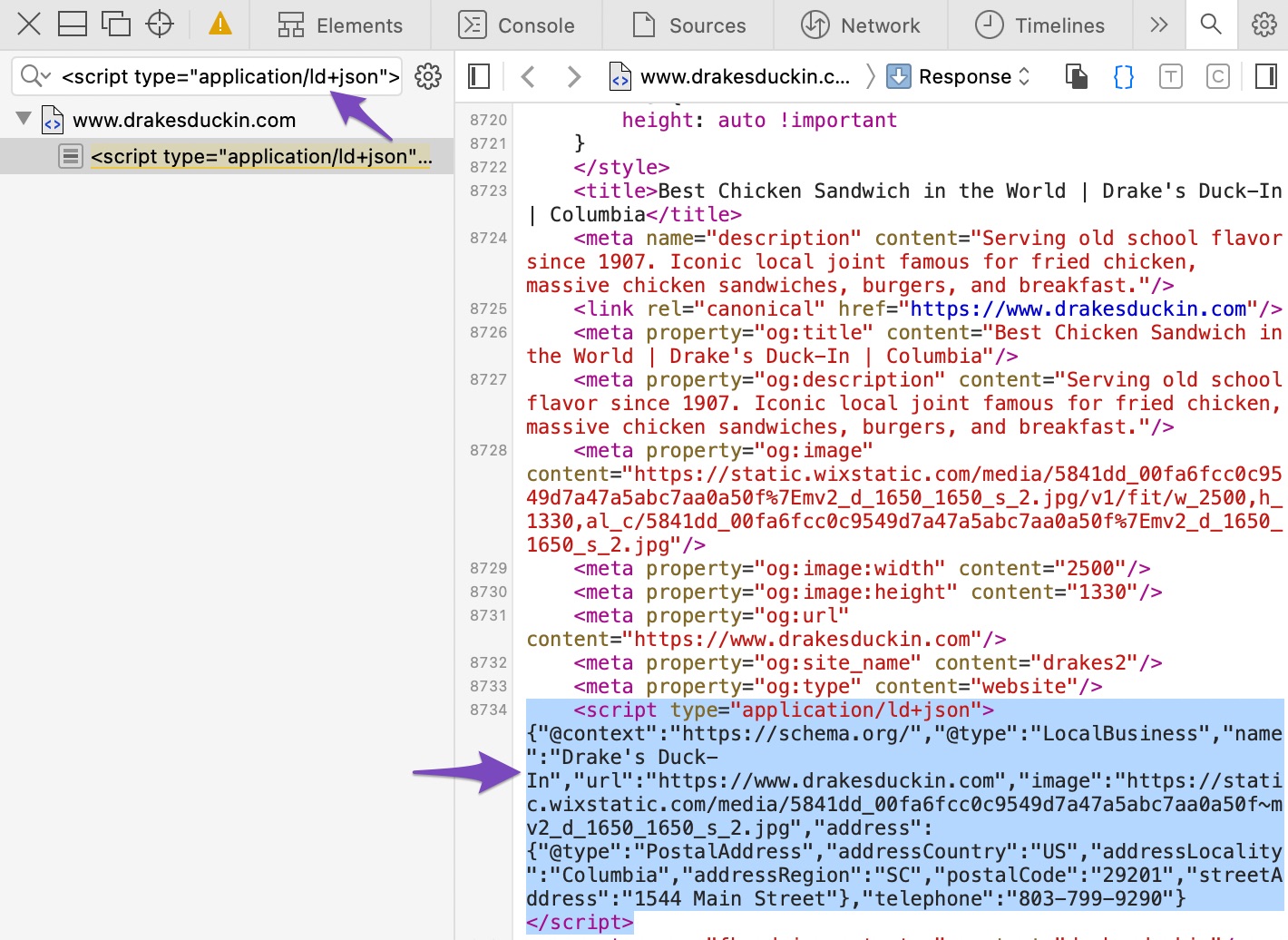Go back with the left chevron

[528, 76]
